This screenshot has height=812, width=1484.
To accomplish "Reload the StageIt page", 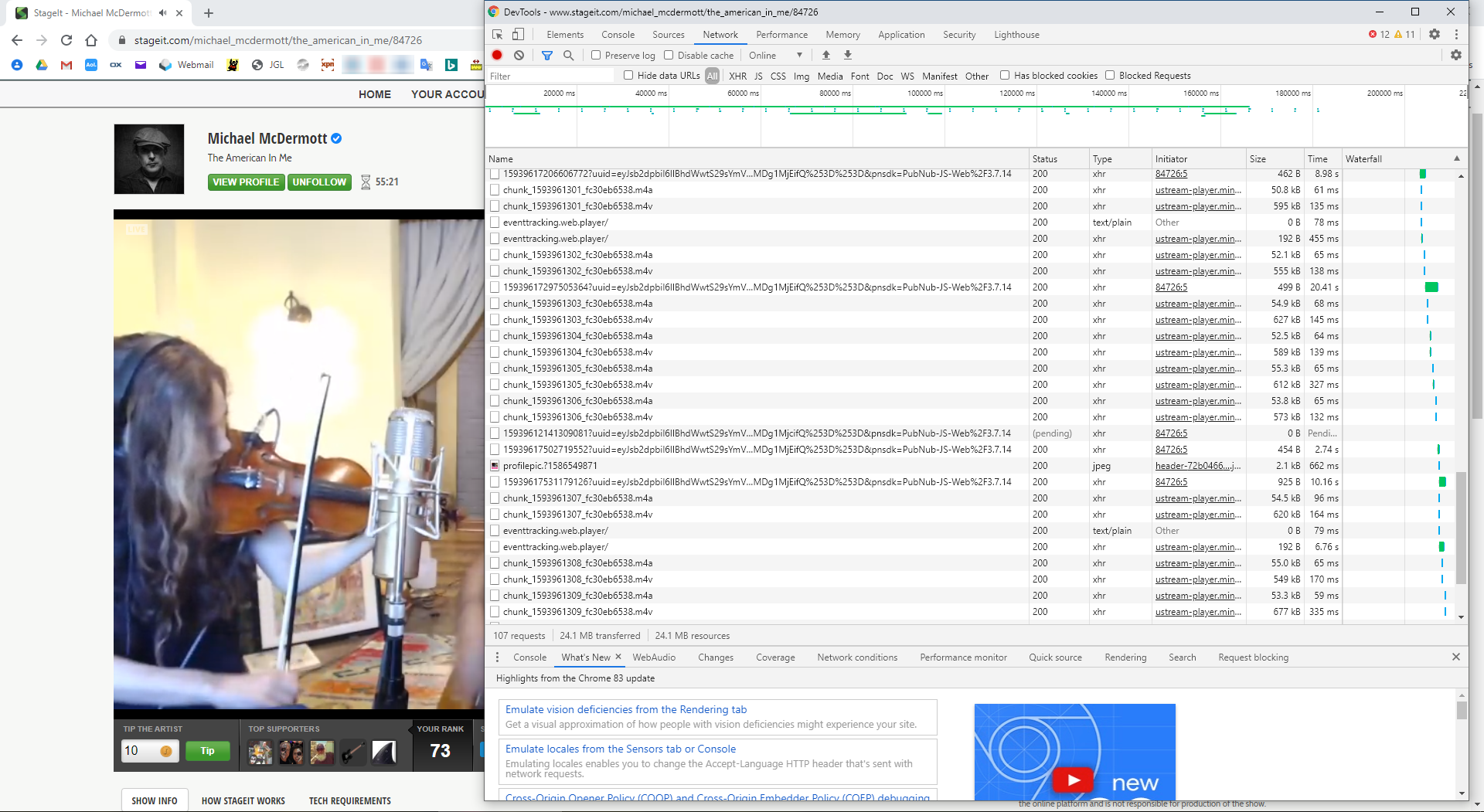I will (66, 40).
